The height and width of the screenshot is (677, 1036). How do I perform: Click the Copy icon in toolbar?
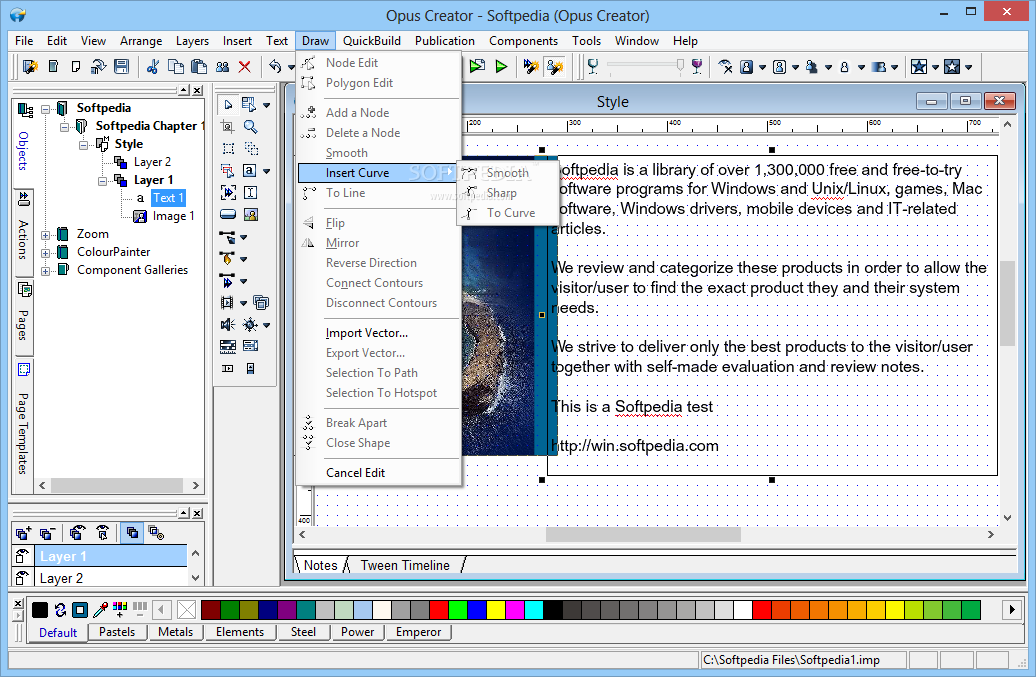pos(175,66)
